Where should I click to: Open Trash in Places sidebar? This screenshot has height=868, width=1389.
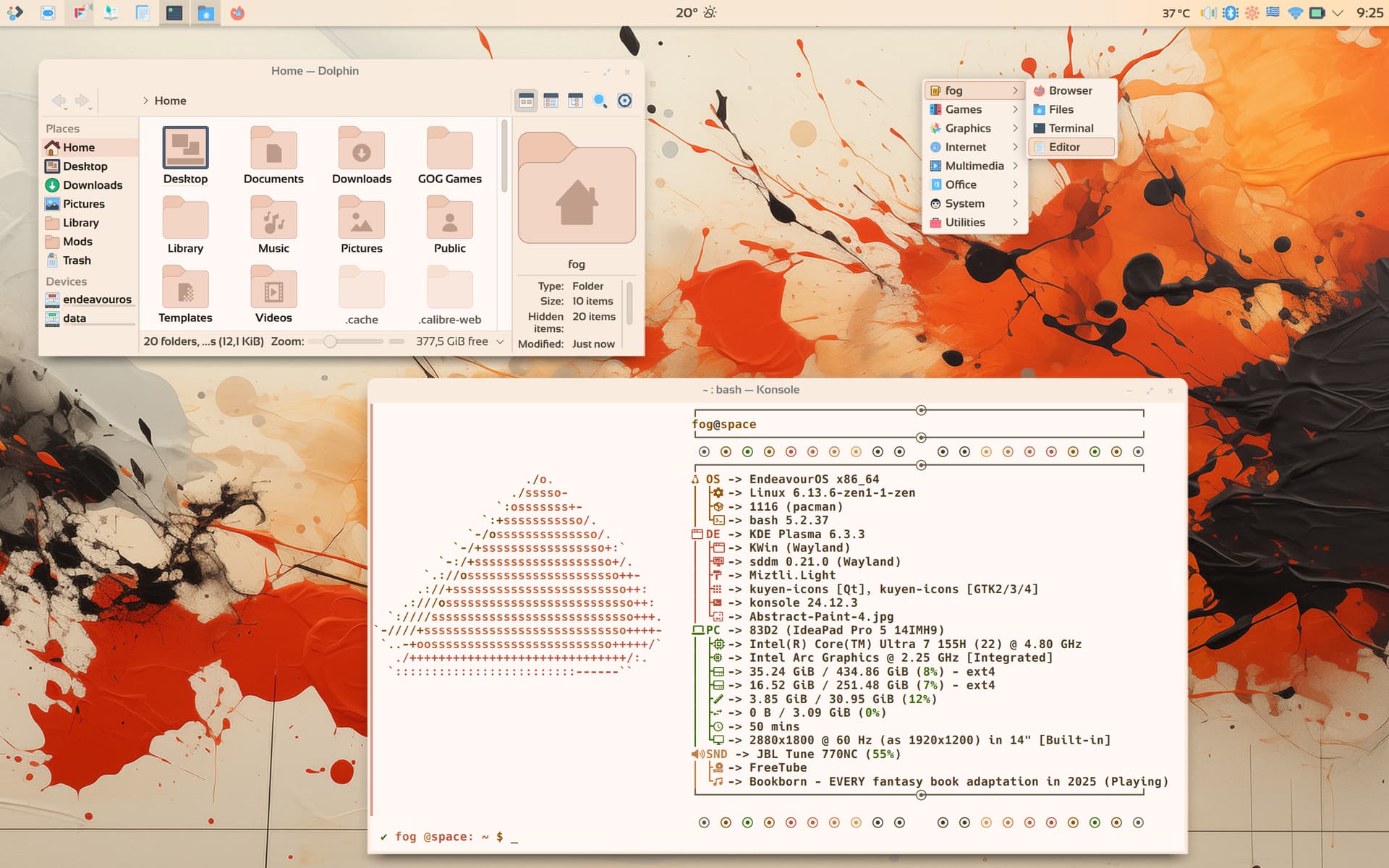coord(90,260)
